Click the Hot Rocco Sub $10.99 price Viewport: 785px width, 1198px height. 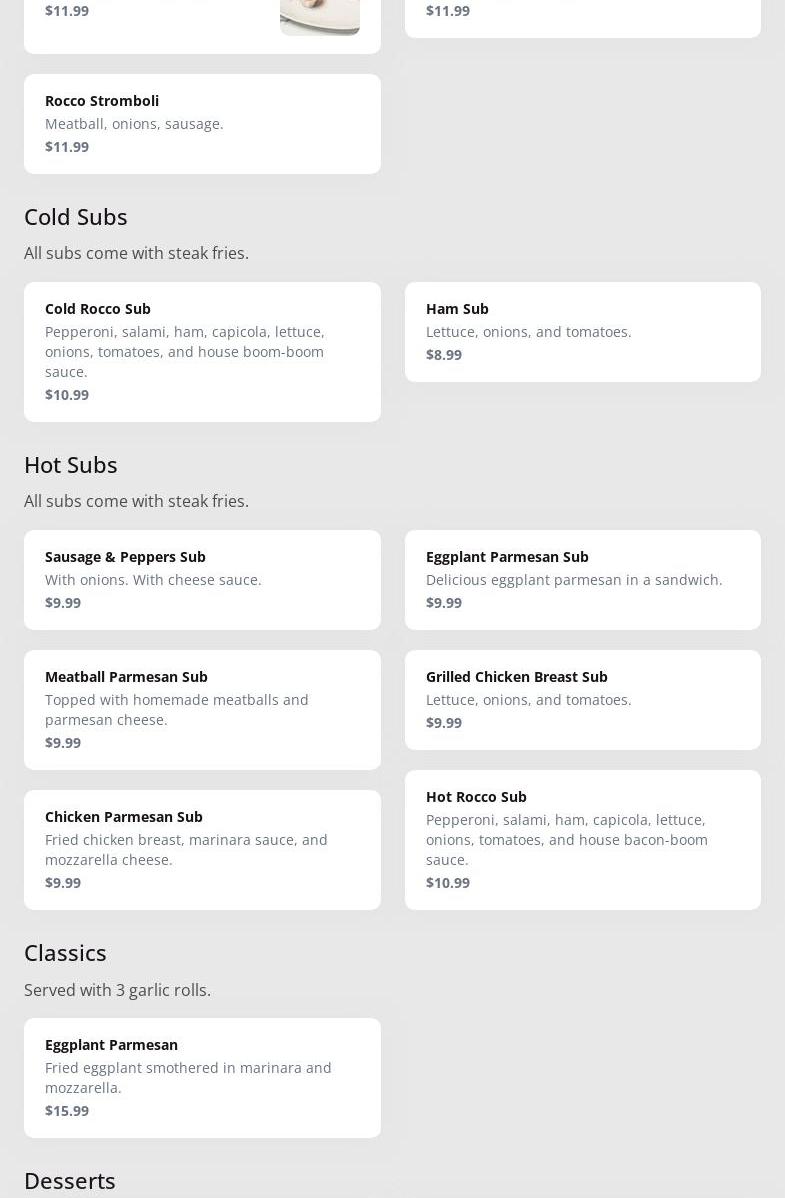pos(448,882)
